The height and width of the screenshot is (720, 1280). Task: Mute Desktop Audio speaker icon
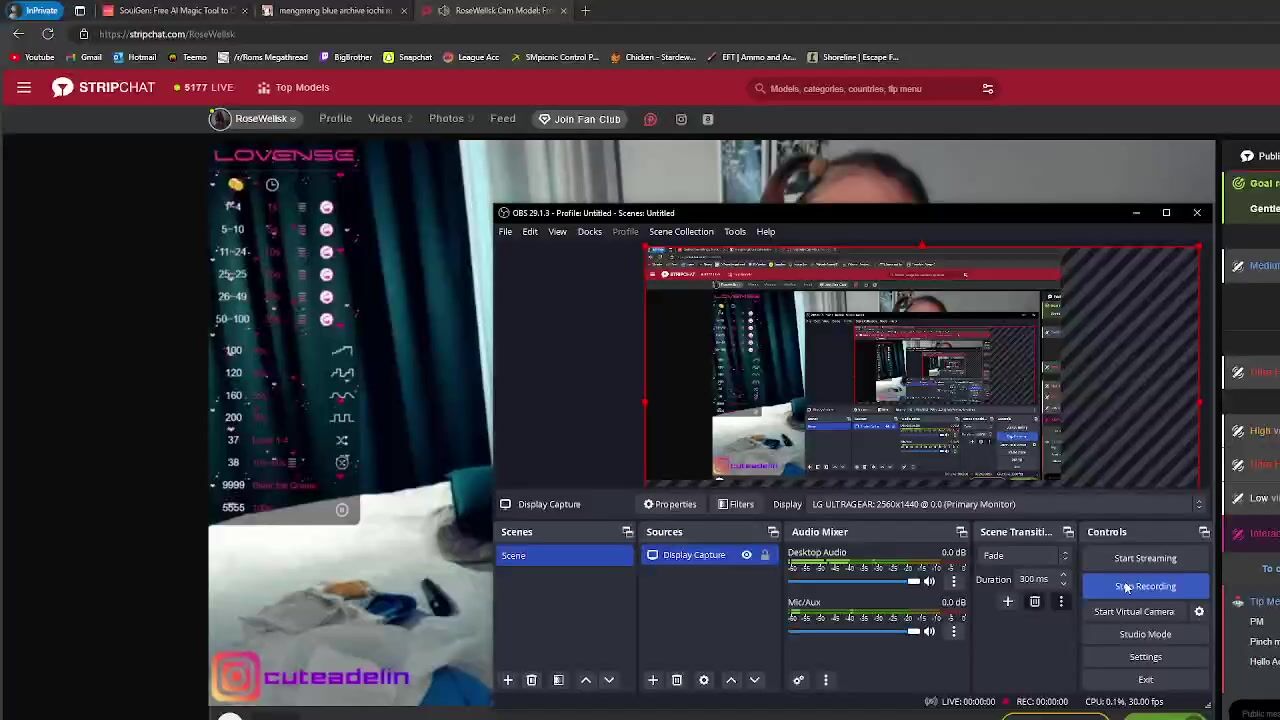coord(929,581)
